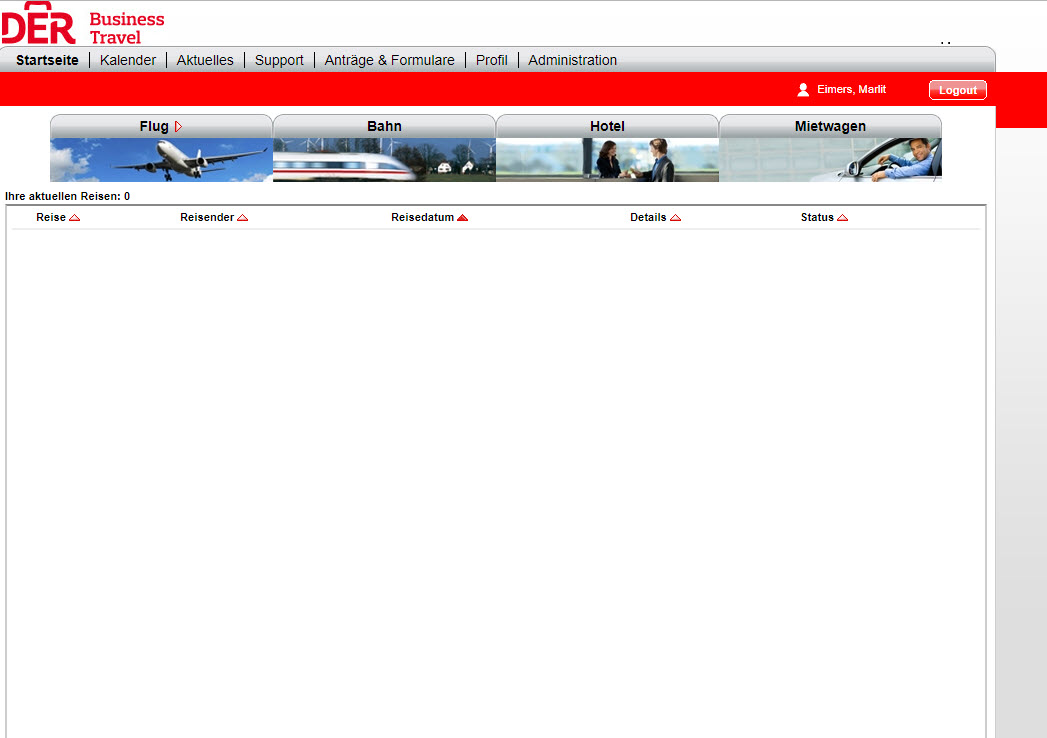The width and height of the screenshot is (1047, 738).
Task: Select the Flug booking tab
Action: pos(161,126)
